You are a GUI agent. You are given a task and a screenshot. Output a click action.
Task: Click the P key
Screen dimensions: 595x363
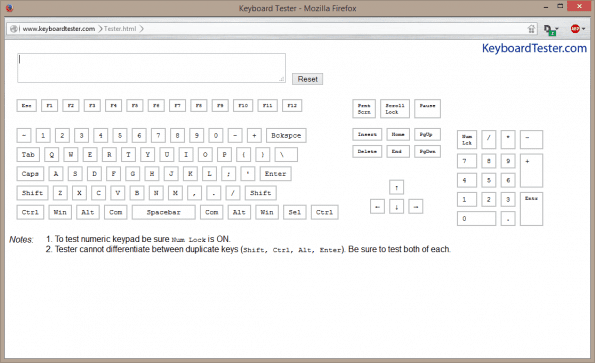[225, 154]
